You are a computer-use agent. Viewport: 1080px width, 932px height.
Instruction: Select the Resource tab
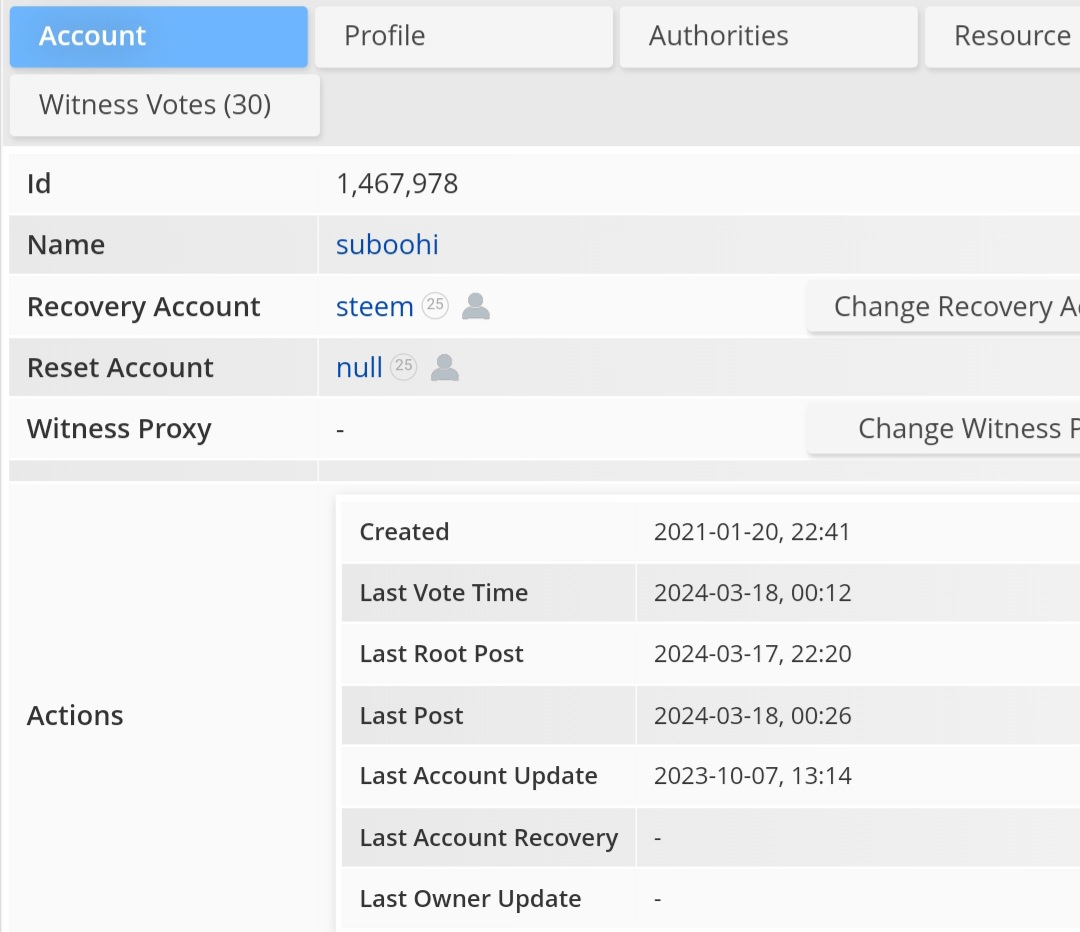(1003, 37)
